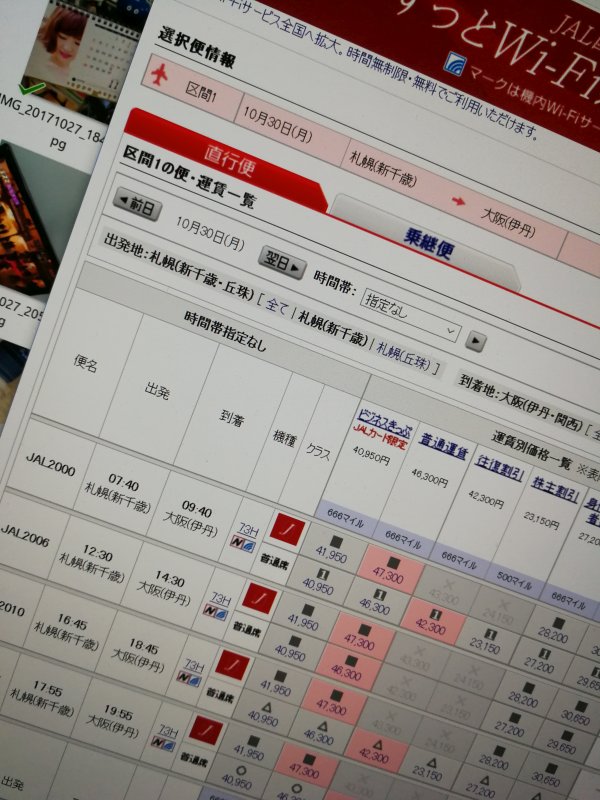Select JAL2006 J class 47,300 fare
Image resolution: width=600 pixels, height=800 pixels.
coord(361,638)
